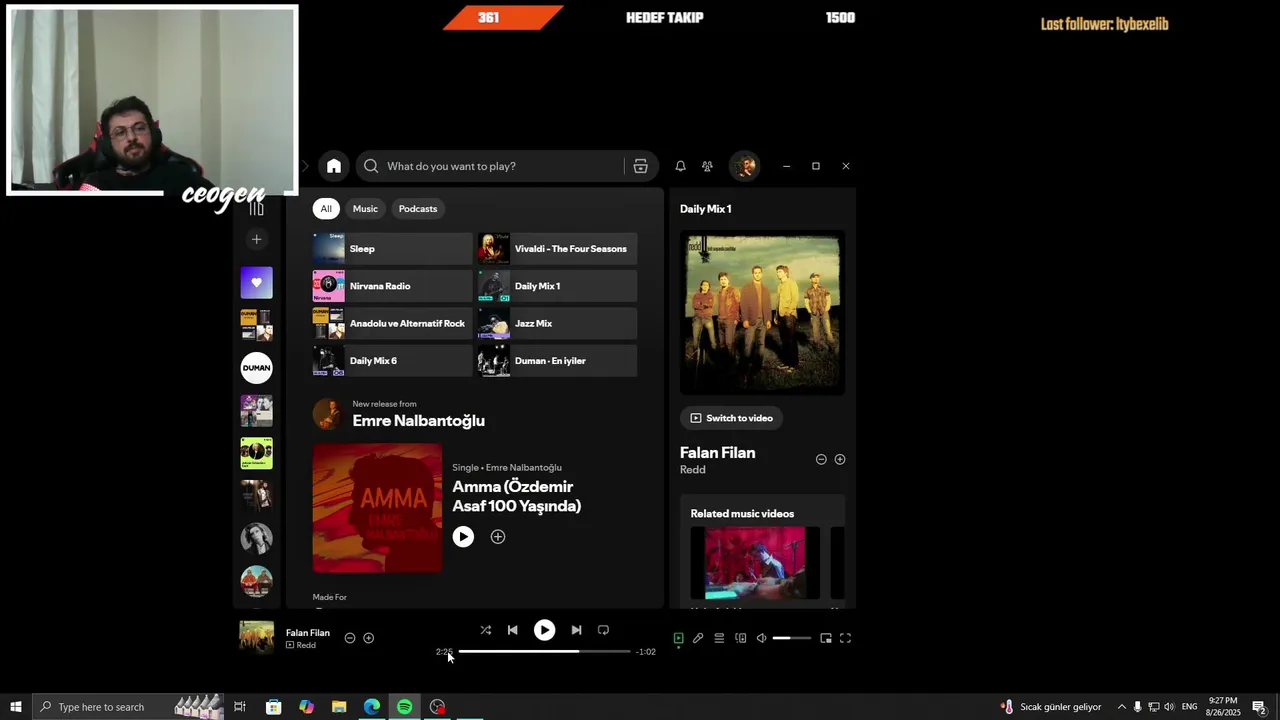Open the Sleep playlist tile
This screenshot has height=720, width=1280.
pos(392,249)
